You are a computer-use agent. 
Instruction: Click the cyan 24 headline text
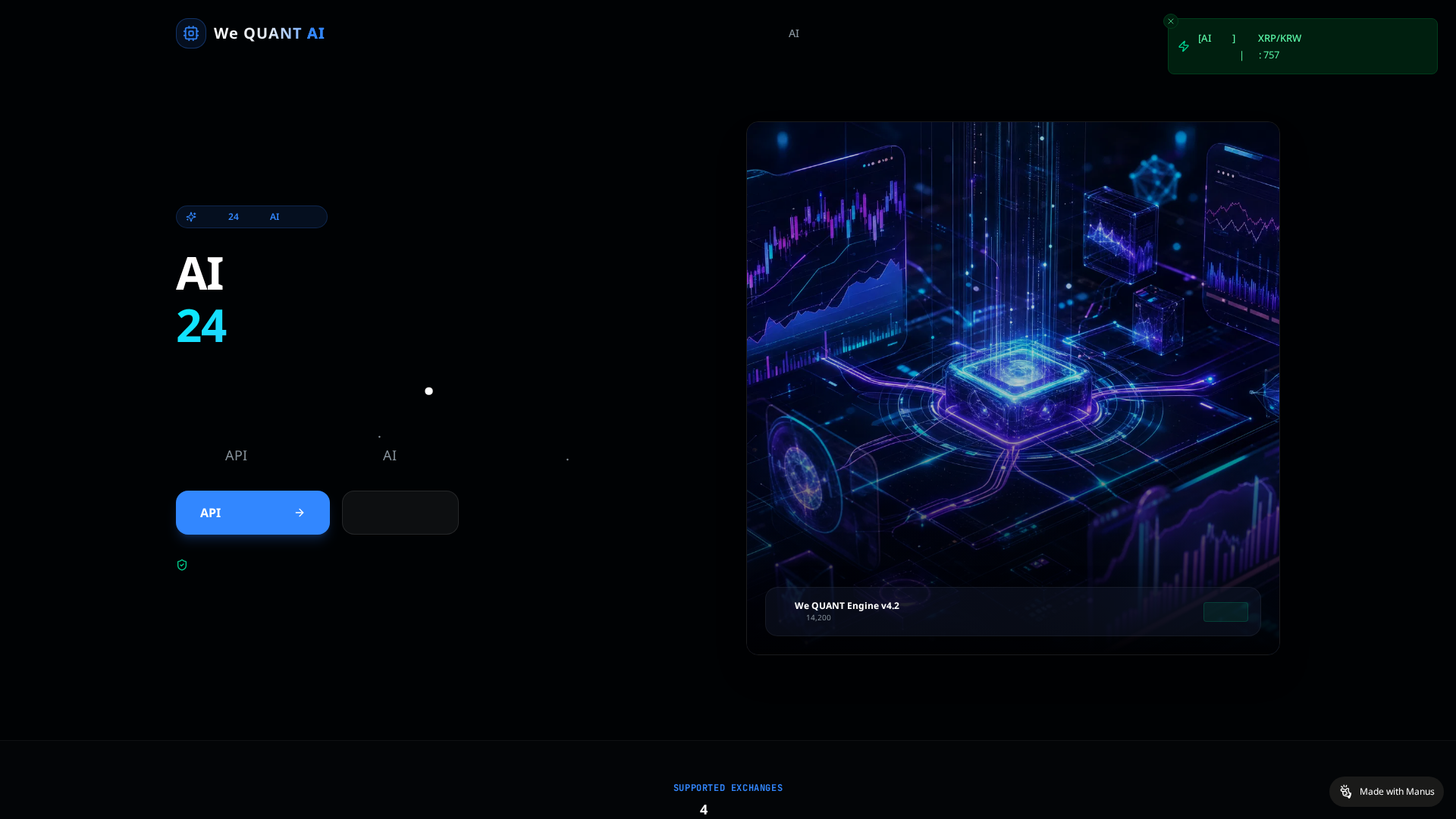pos(201,326)
